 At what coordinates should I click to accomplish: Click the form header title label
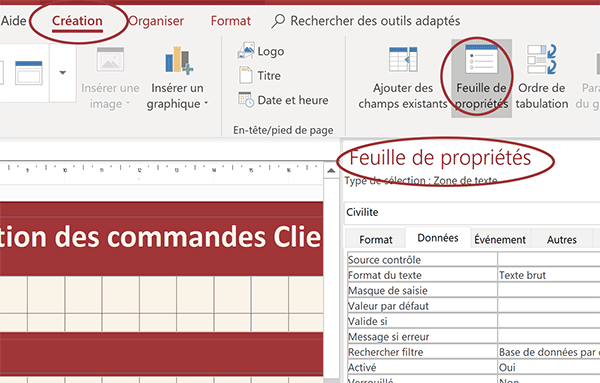tap(161, 237)
